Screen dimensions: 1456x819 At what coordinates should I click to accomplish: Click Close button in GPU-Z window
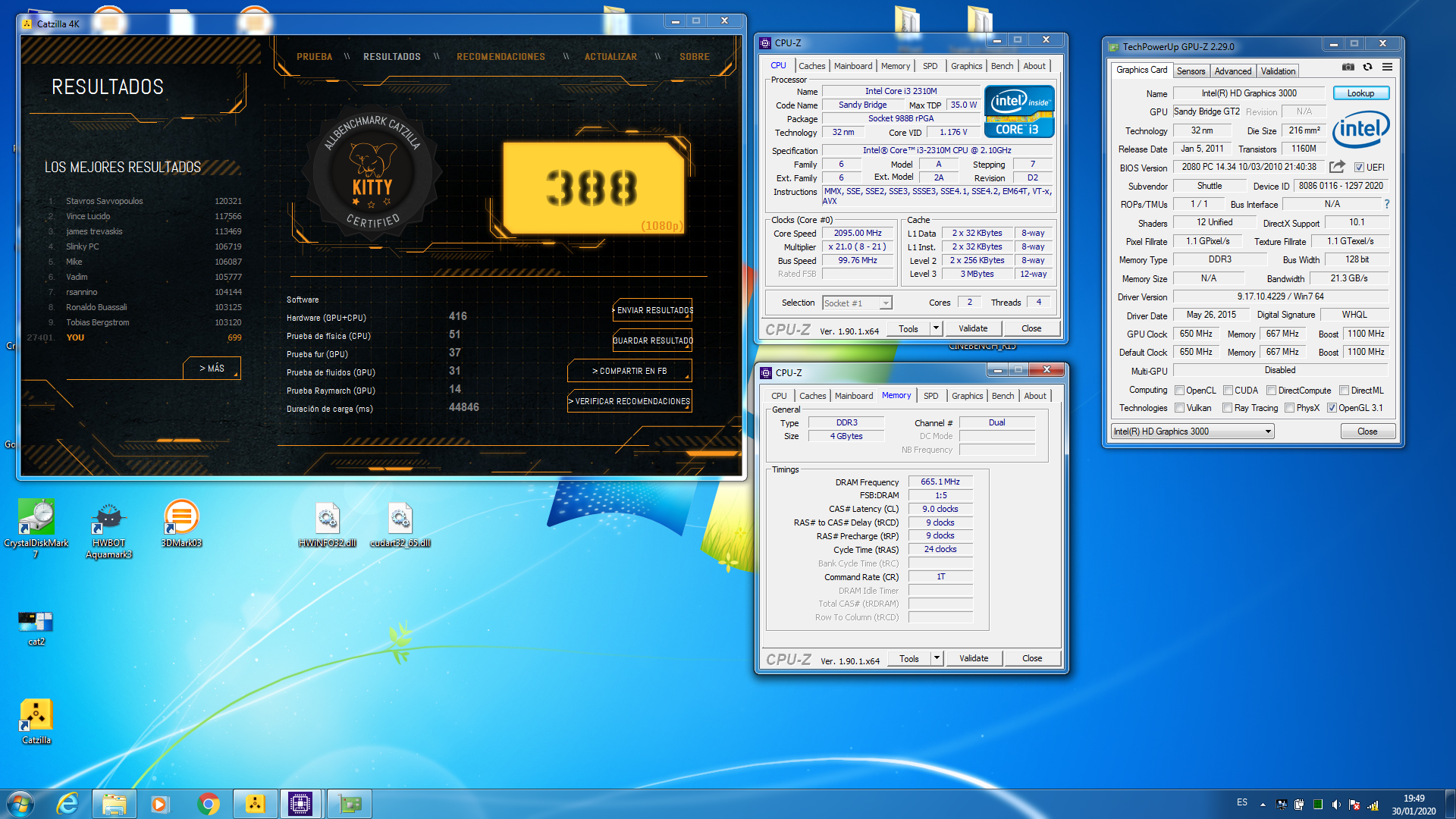tap(1367, 431)
